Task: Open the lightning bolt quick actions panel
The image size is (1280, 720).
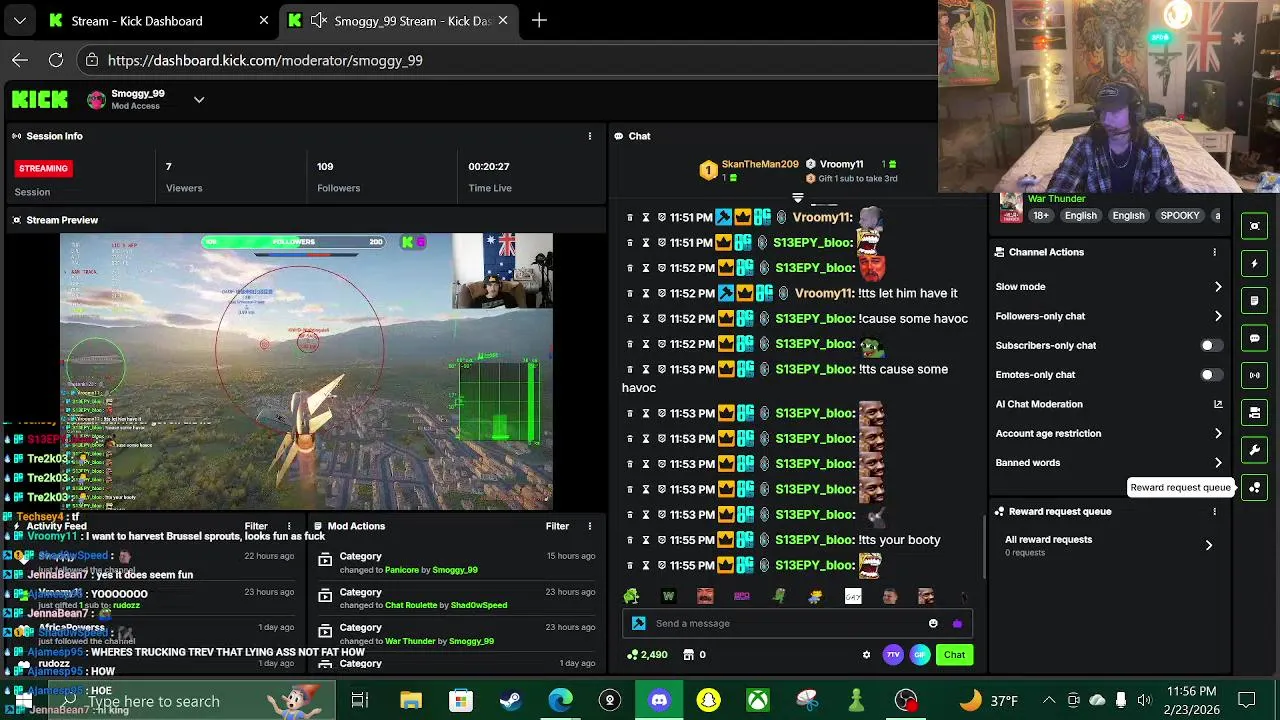Action: pos(1255,263)
